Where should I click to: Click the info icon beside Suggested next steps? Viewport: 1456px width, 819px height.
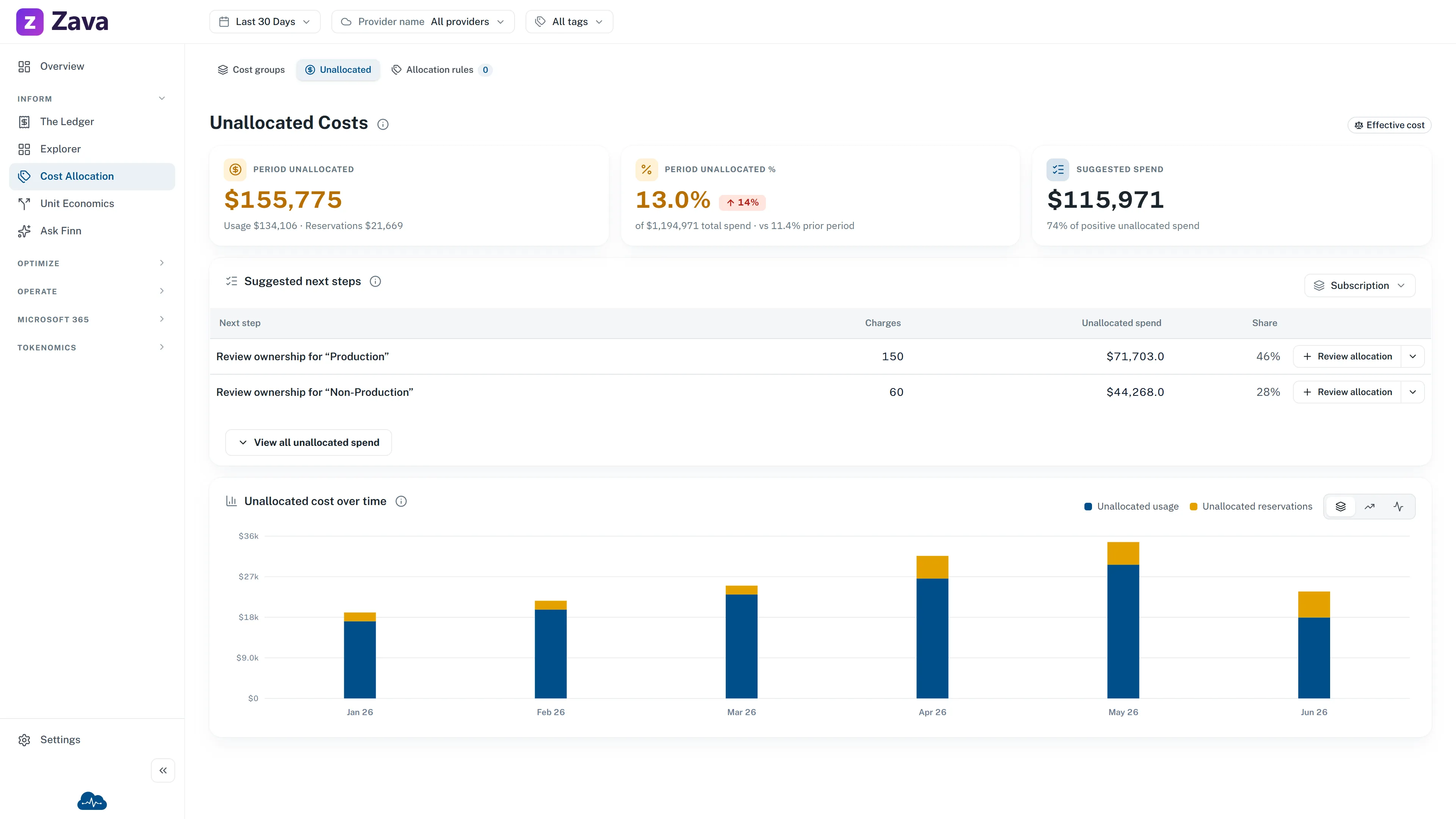tap(375, 281)
